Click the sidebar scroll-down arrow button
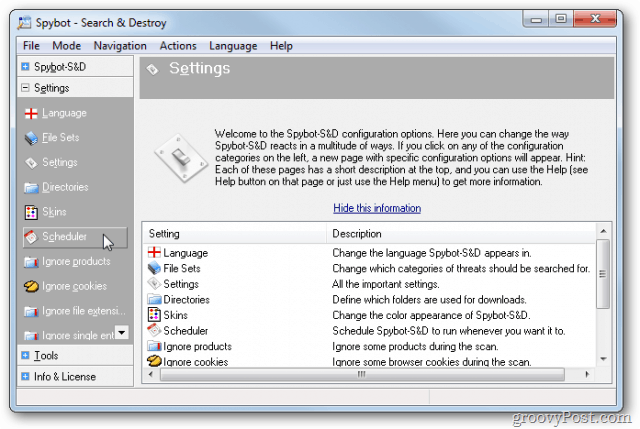The image size is (640, 429). 122,332
